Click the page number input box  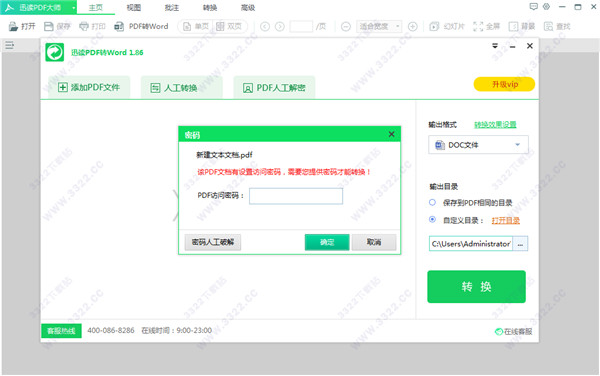click(x=301, y=26)
